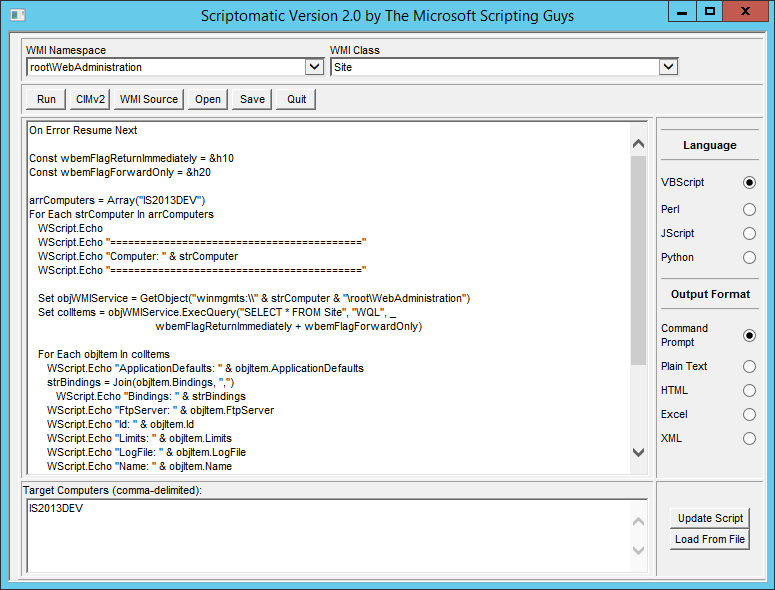This screenshot has height=590, width=775.
Task: Click Load From File button
Action: click(710, 539)
